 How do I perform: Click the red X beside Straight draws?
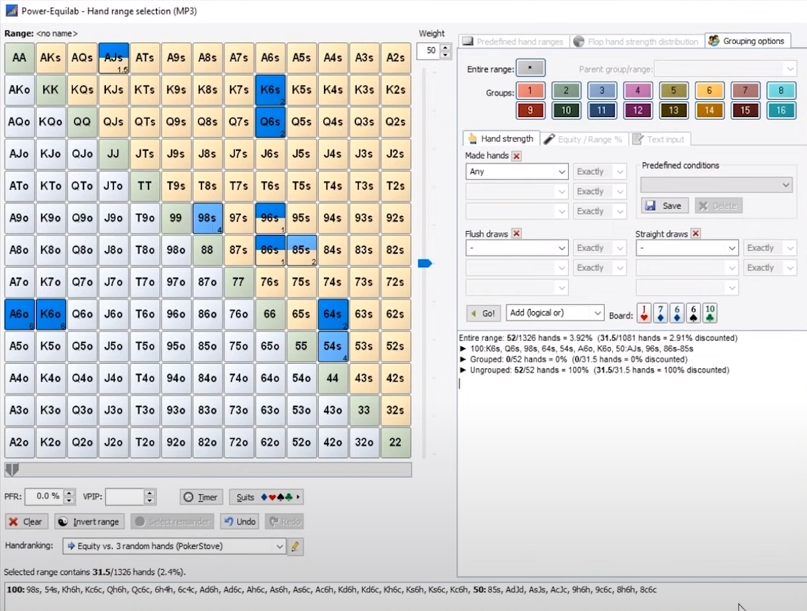pos(696,233)
